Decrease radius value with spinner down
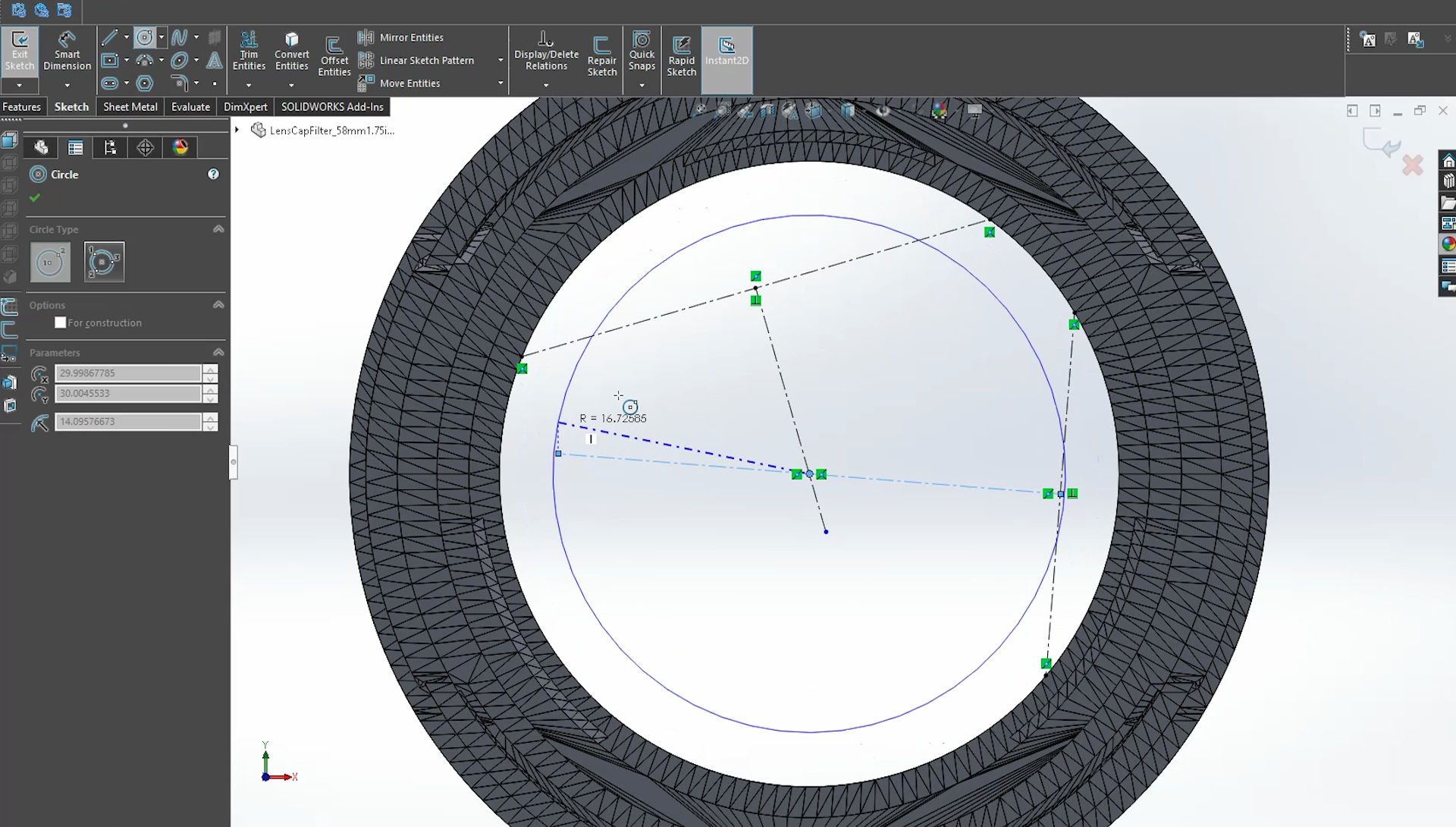 [210, 426]
